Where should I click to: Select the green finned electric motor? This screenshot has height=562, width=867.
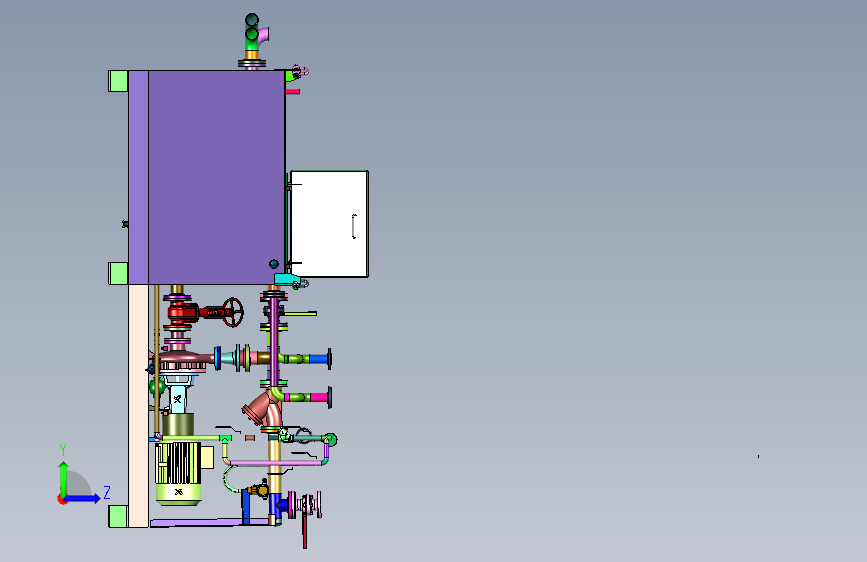[x=178, y=473]
